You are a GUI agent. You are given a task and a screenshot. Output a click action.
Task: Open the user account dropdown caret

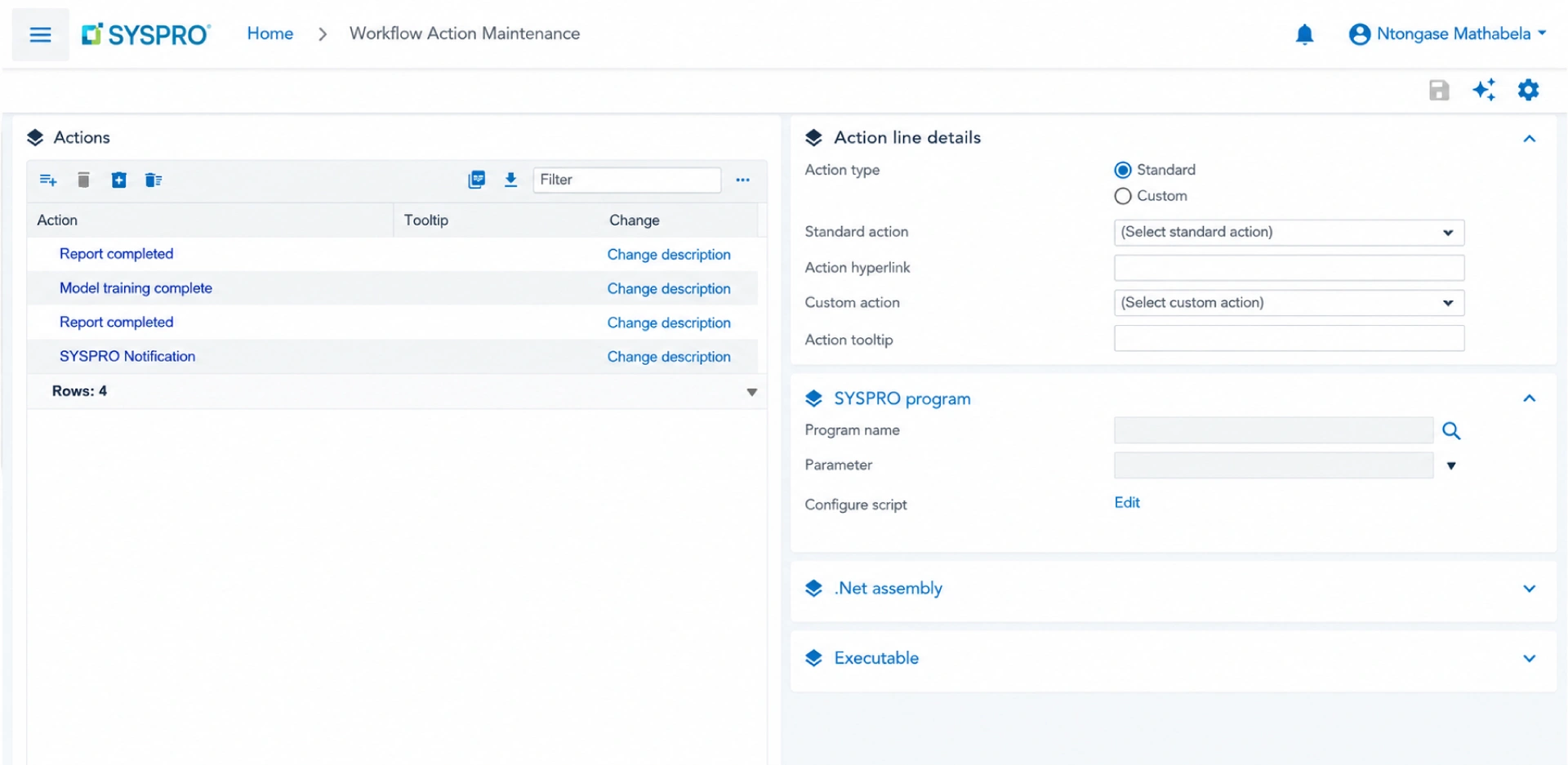(x=1542, y=33)
